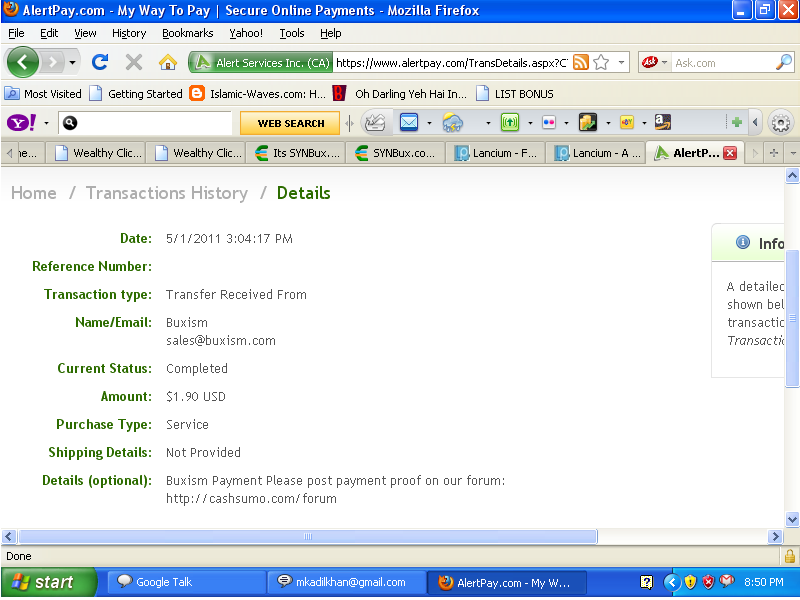Open Google Talk from the taskbar
The image size is (800, 600).
point(187,582)
